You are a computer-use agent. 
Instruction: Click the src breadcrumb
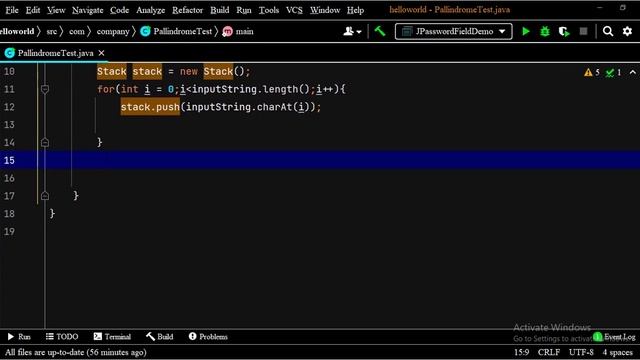51,31
